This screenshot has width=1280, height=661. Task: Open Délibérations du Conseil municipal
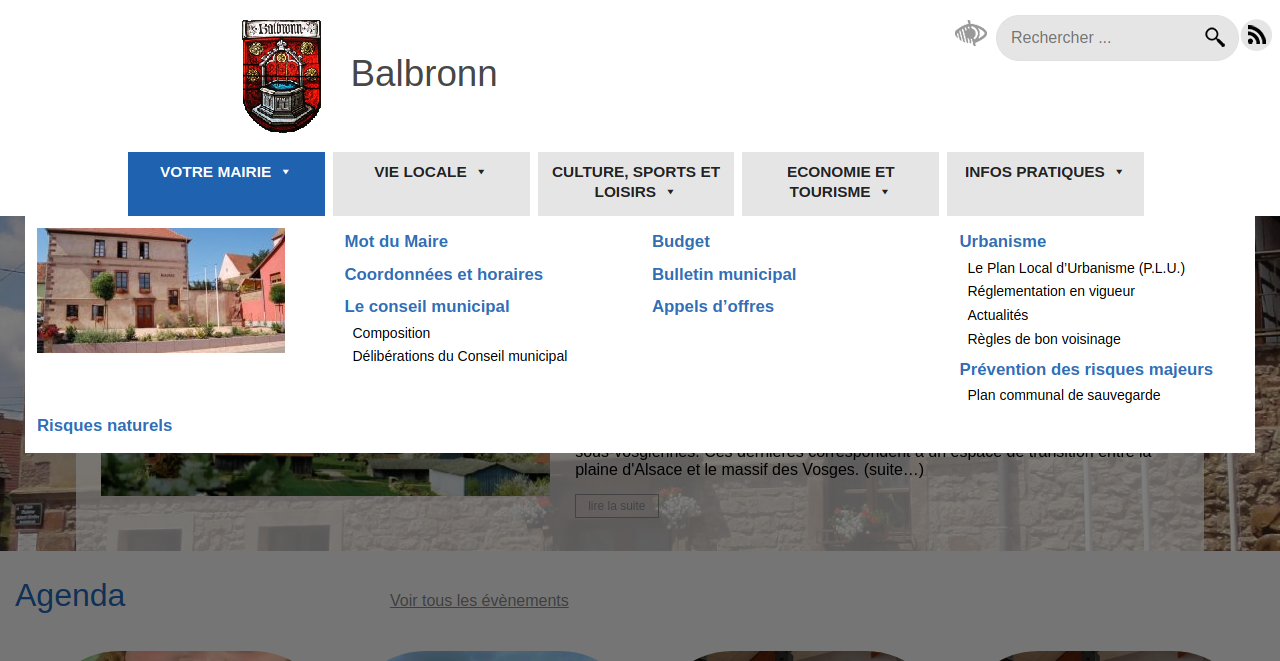point(460,356)
